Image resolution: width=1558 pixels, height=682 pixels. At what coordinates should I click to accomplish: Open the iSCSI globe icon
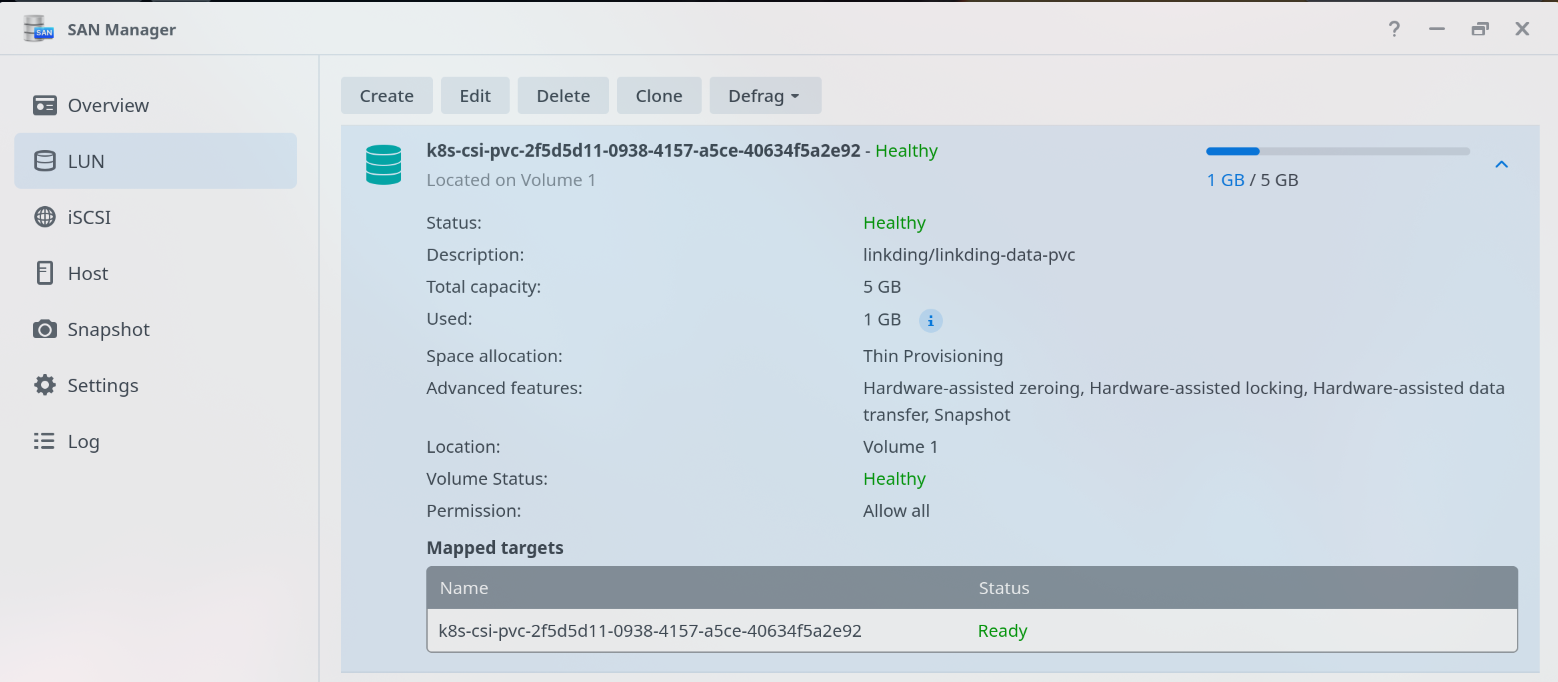point(44,217)
